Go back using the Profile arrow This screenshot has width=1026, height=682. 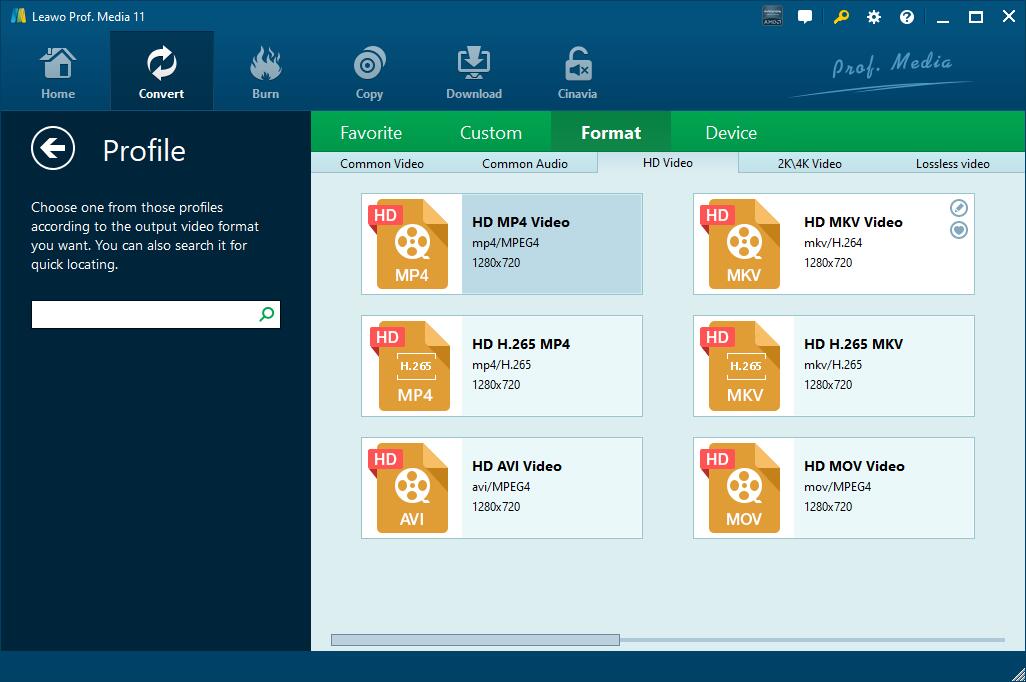point(53,149)
